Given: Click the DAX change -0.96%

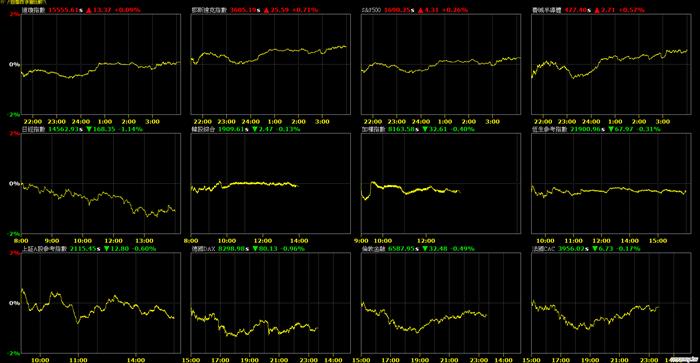Looking at the screenshot, I should click(x=292, y=248).
